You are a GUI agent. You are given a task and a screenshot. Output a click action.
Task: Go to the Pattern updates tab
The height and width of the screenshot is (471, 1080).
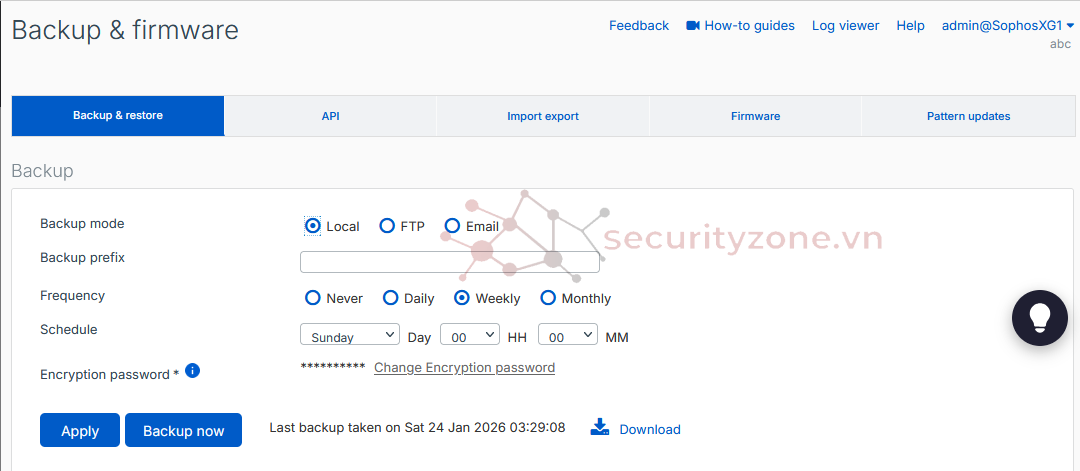coord(968,116)
